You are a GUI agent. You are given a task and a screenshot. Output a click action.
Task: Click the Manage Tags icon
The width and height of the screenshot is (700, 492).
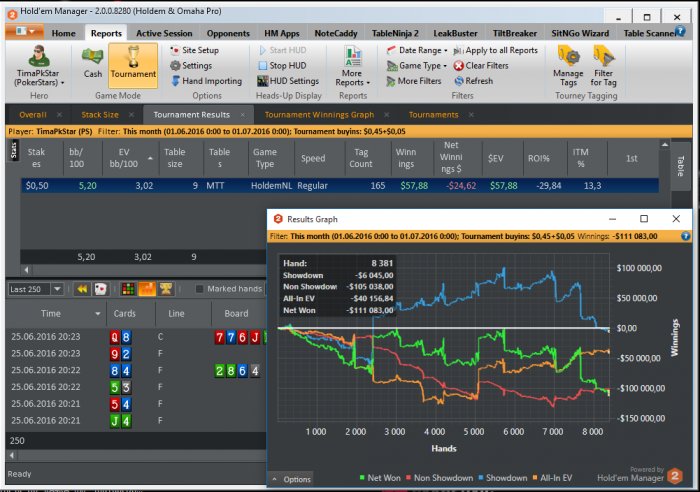(x=568, y=65)
